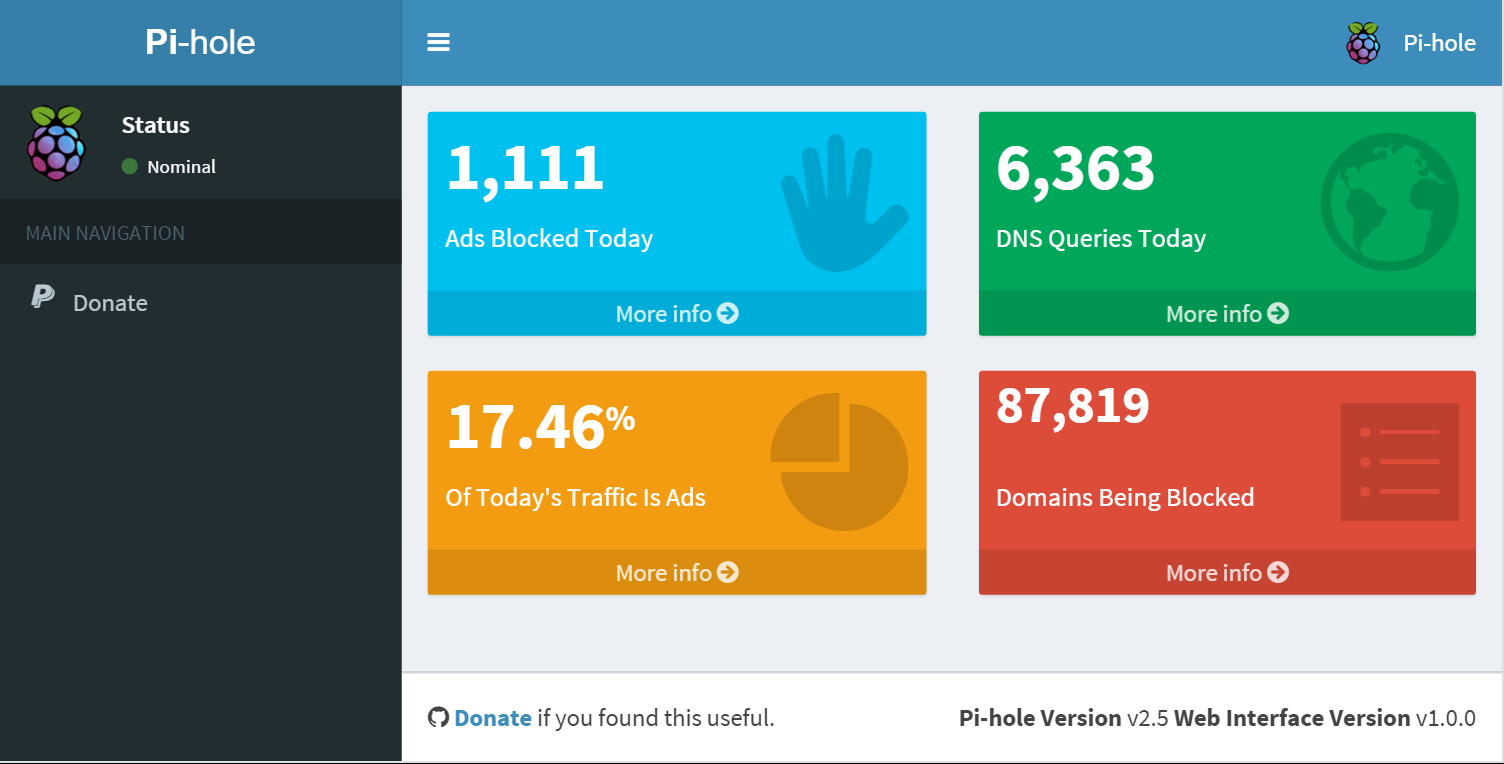Click the Donate link in the footer
The image size is (1504, 764).
tap(493, 718)
